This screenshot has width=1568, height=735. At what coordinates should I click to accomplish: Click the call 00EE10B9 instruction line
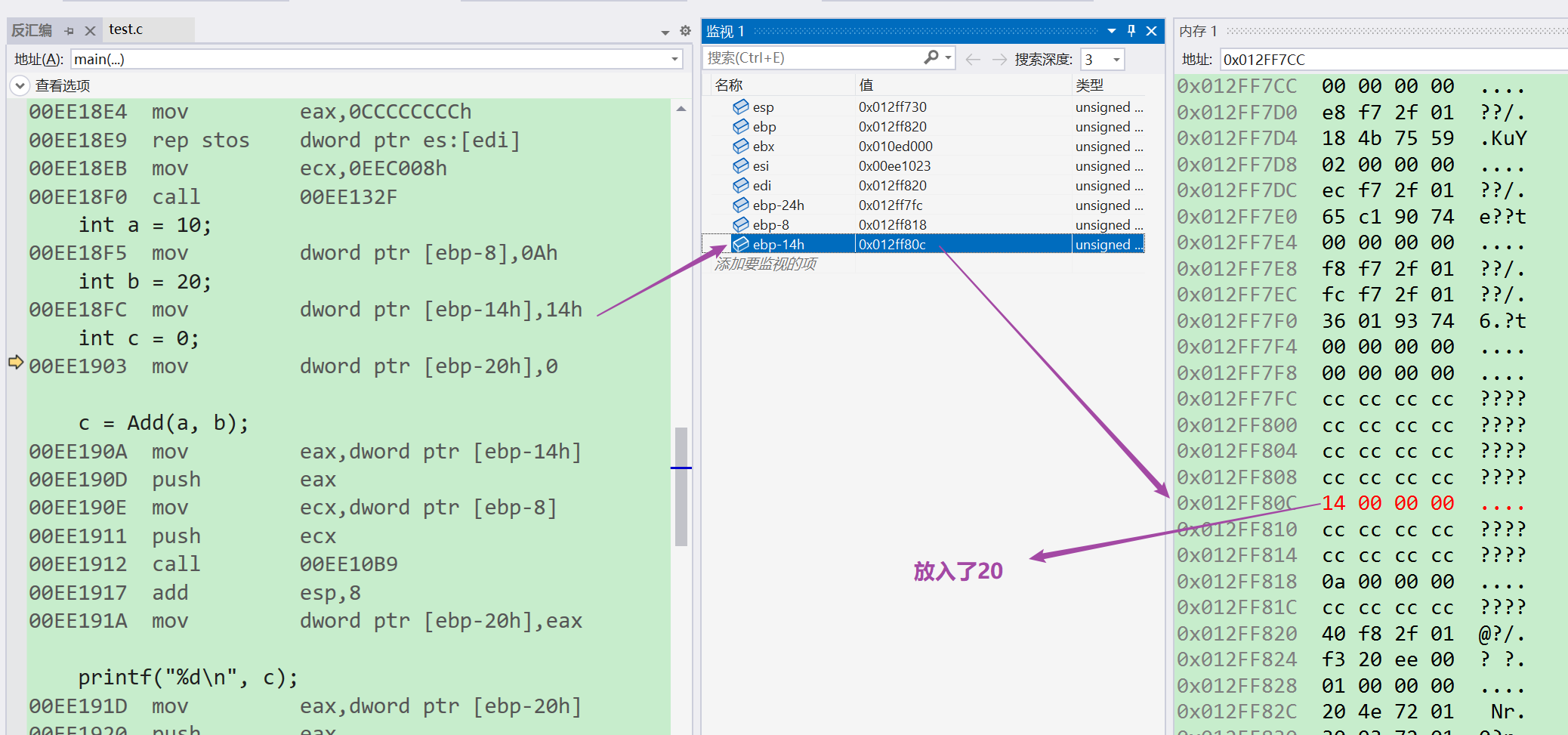point(214,564)
